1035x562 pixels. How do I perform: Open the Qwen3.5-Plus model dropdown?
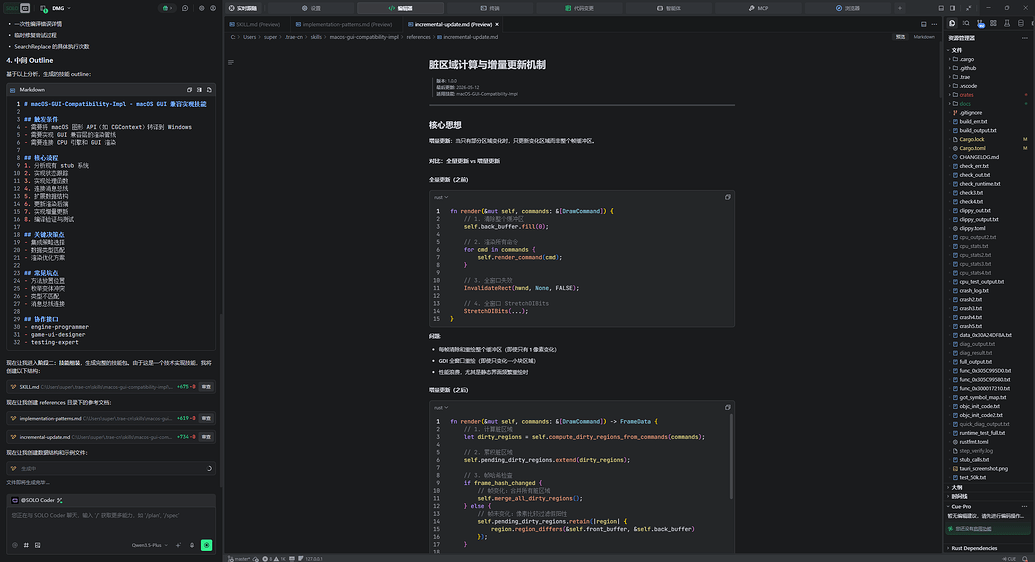coord(149,545)
